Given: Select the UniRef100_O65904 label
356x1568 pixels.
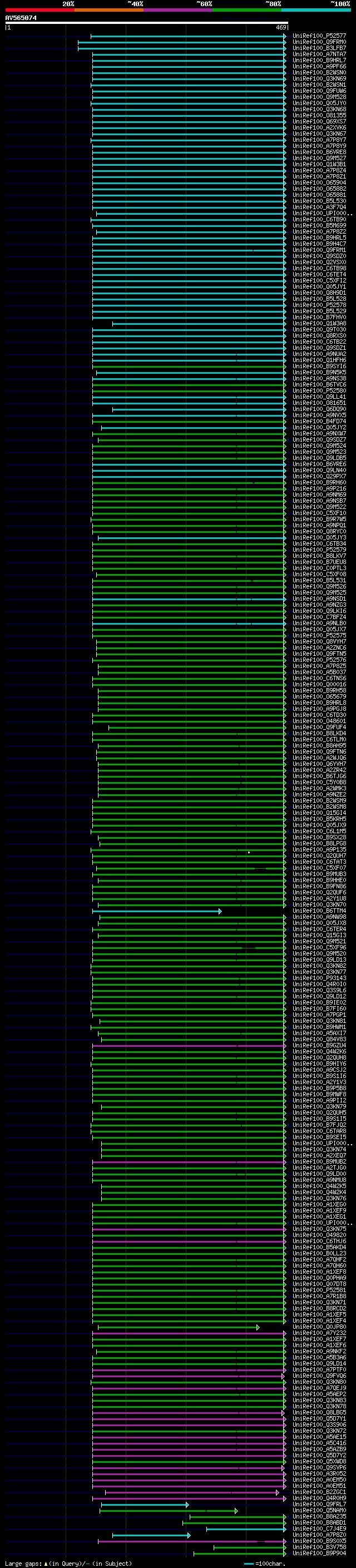Looking at the screenshot, I should point(319,182).
